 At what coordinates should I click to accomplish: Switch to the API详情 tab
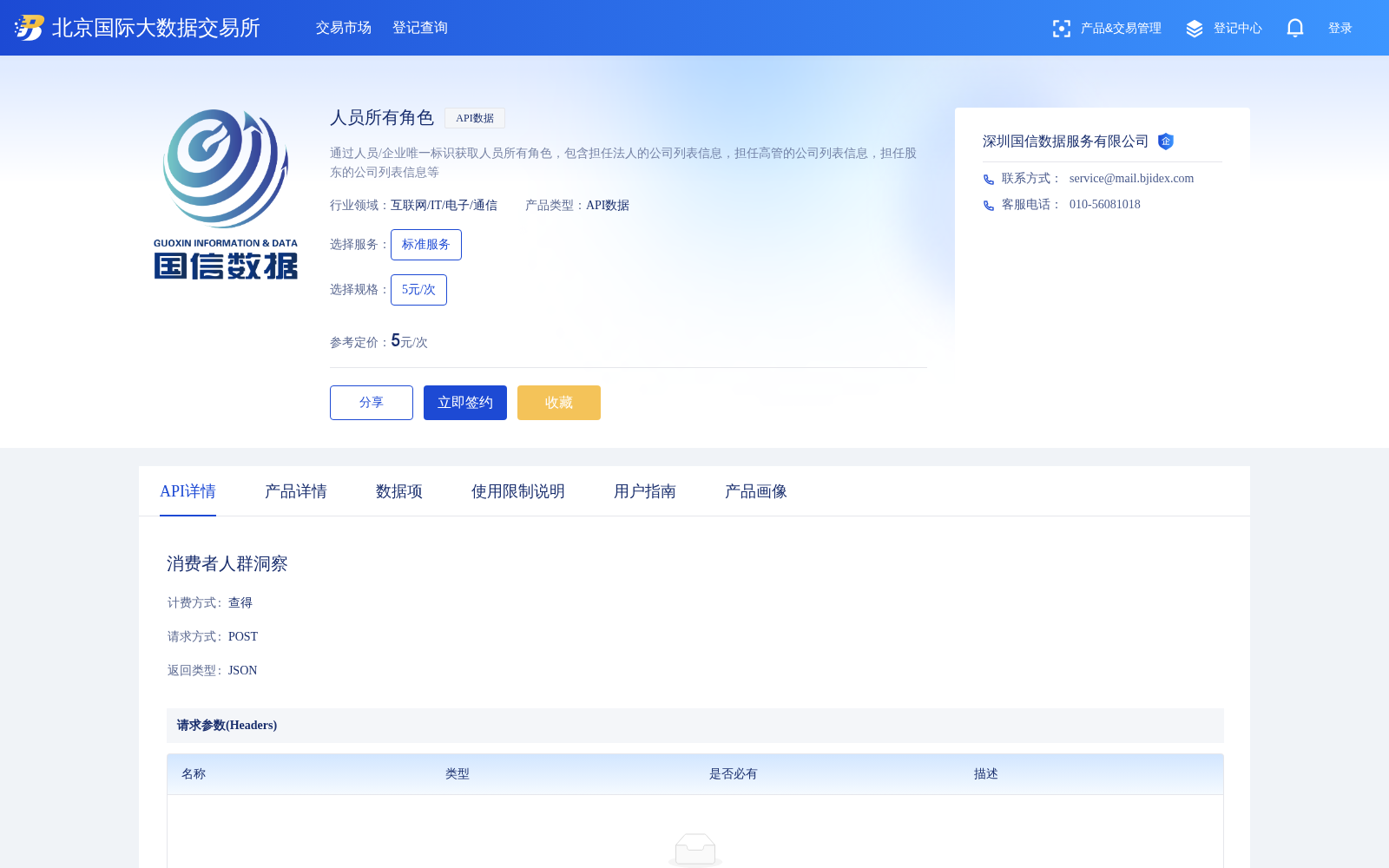[x=188, y=491]
